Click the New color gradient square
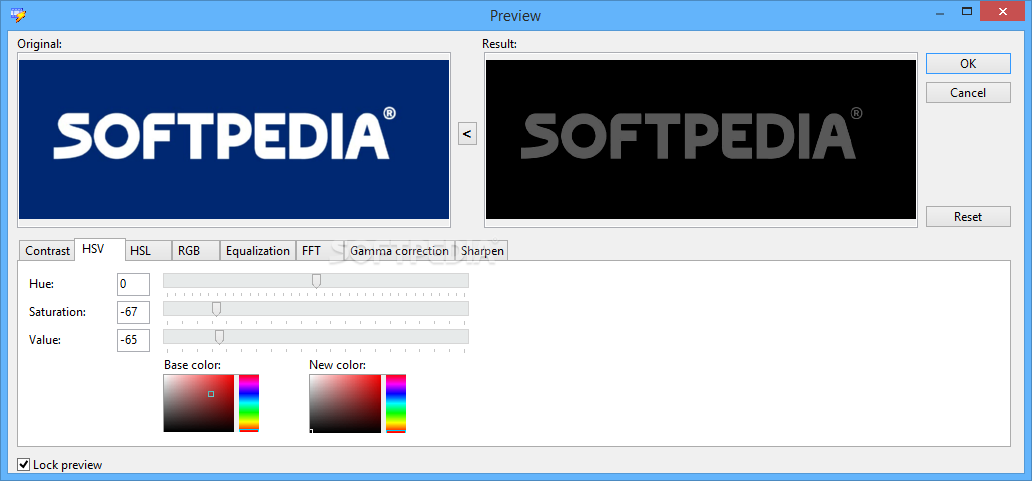 pyautogui.click(x=345, y=403)
